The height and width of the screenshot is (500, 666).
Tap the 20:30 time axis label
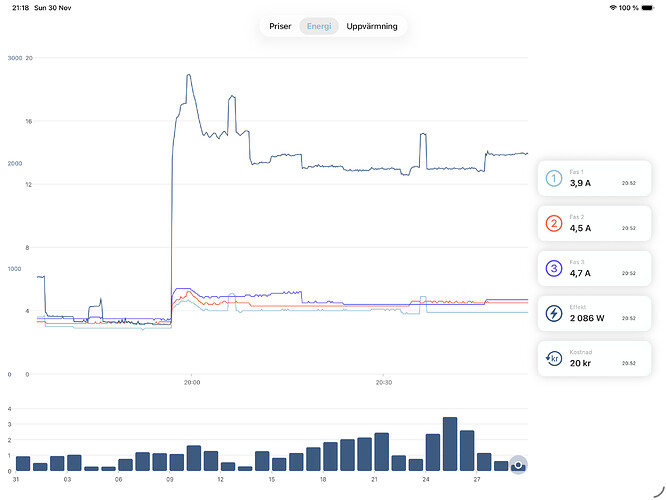[x=383, y=382]
